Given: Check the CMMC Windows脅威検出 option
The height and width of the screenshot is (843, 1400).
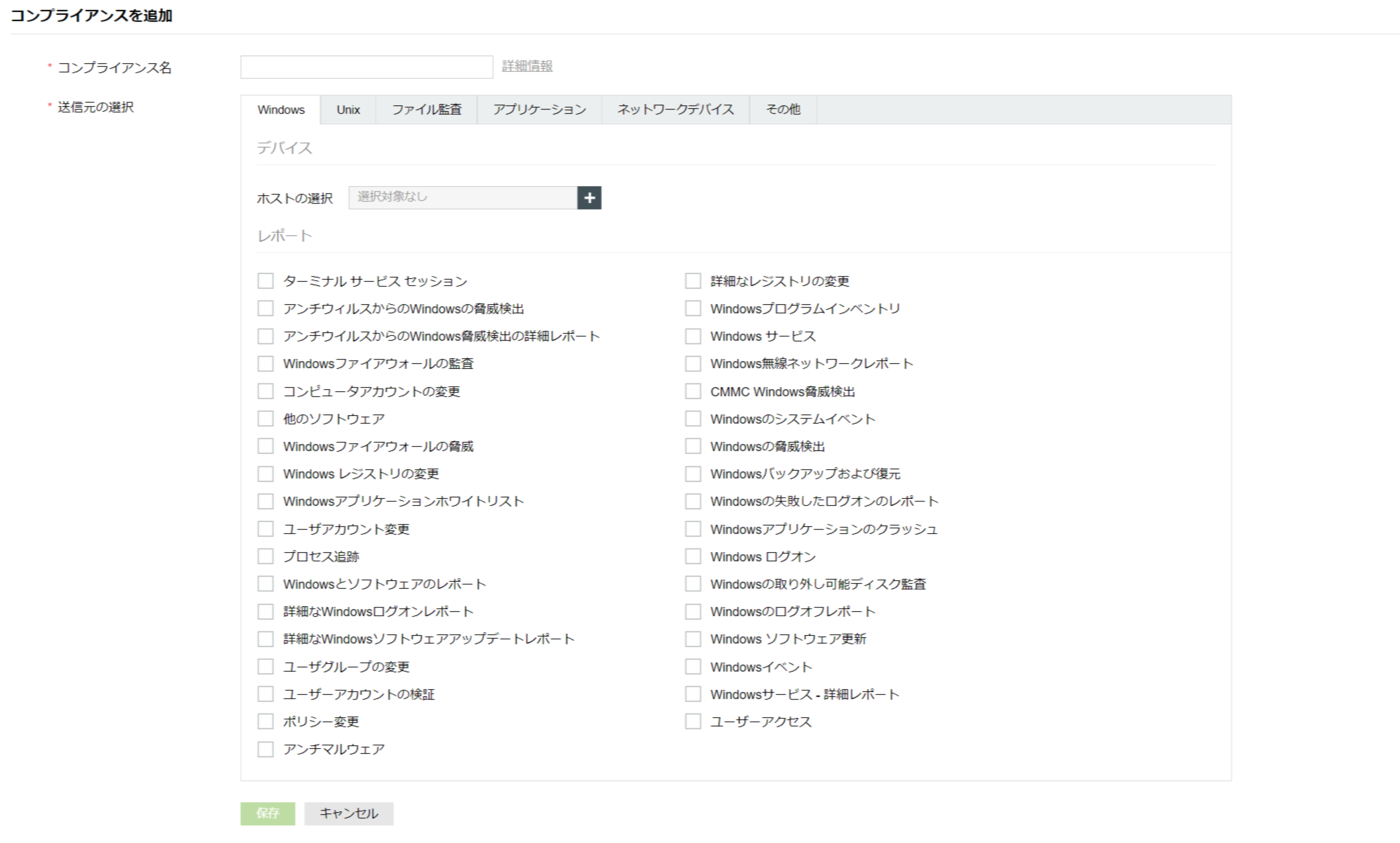Looking at the screenshot, I should [693, 391].
